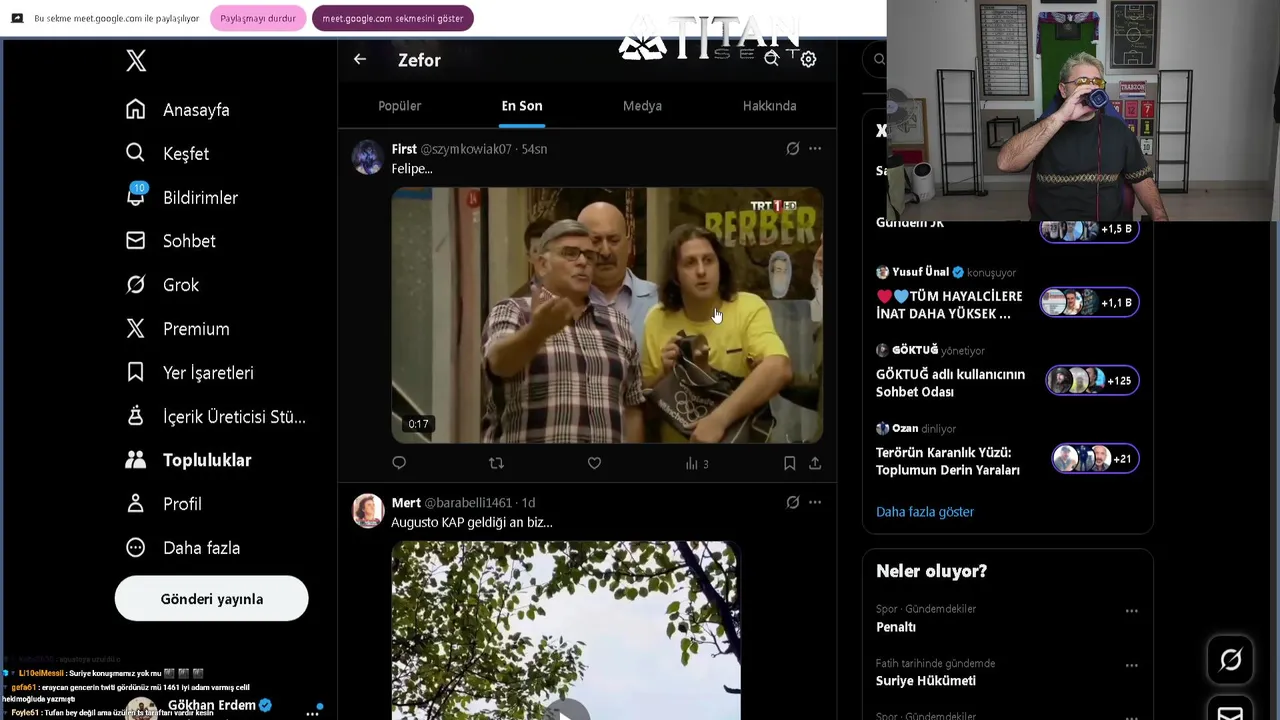1280x720 pixels.
Task: Open more options for Suriye Hükümeti
Action: click(1131, 665)
